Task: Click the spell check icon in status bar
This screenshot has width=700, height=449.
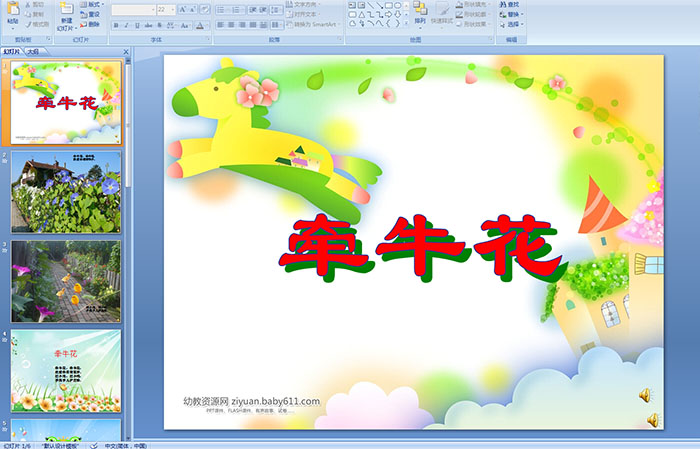Action: [x=94, y=445]
